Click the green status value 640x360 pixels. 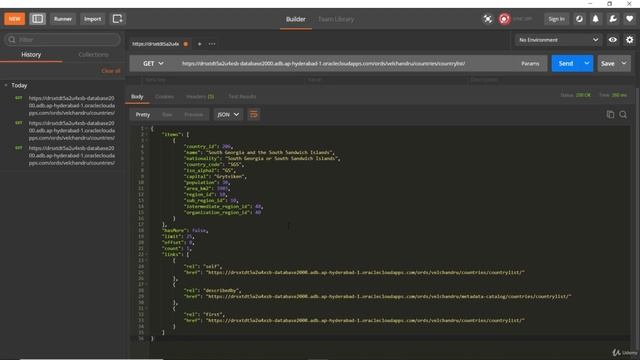click(583, 95)
